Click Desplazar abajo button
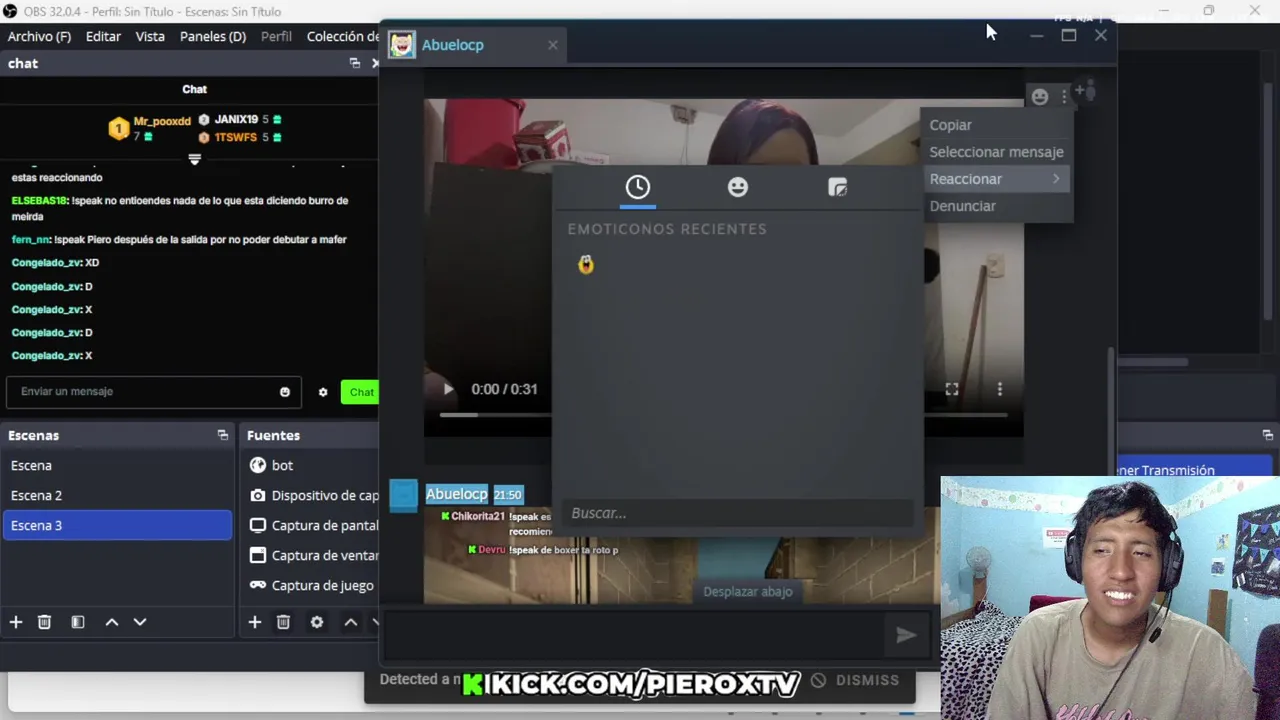Viewport: 1280px width, 720px height. pyautogui.click(x=748, y=591)
